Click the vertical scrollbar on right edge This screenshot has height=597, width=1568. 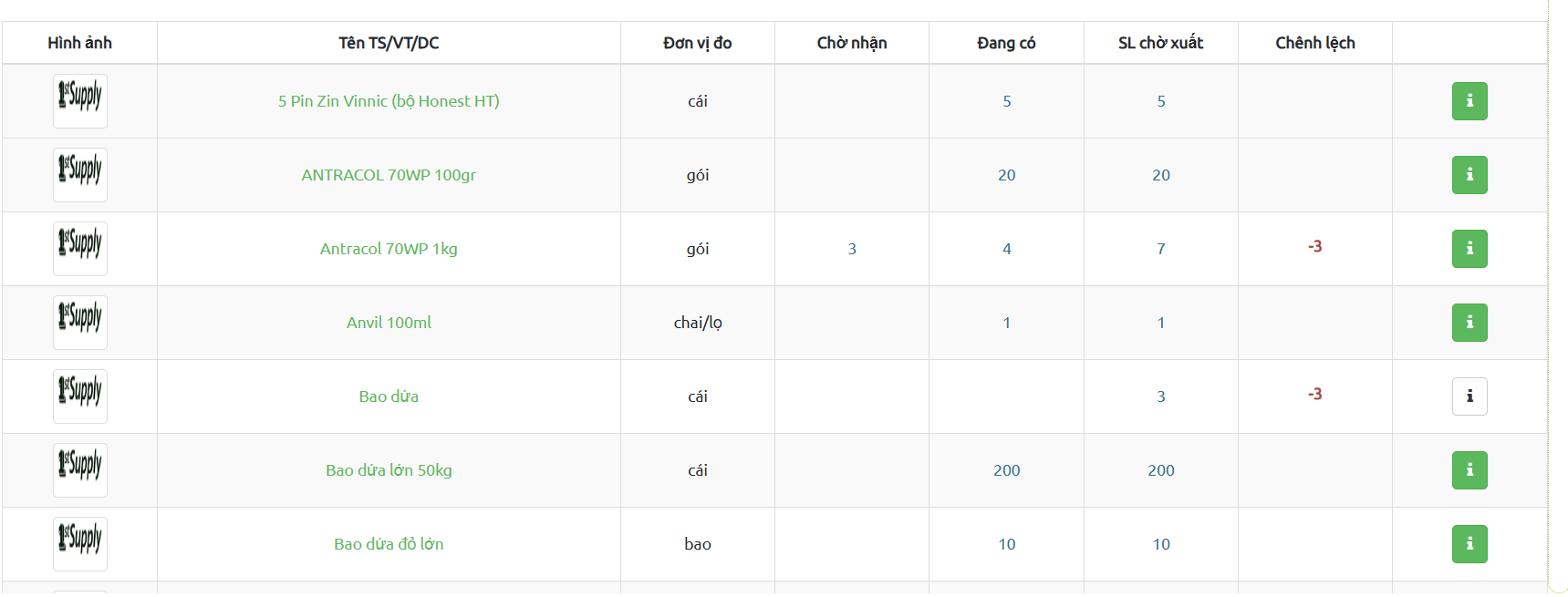coord(1558,292)
